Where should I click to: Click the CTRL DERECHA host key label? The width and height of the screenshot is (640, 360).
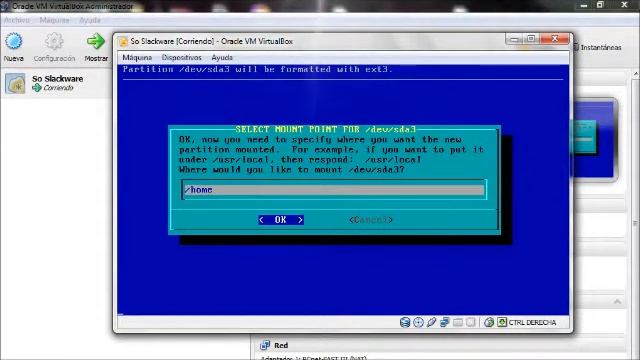[x=532, y=322]
